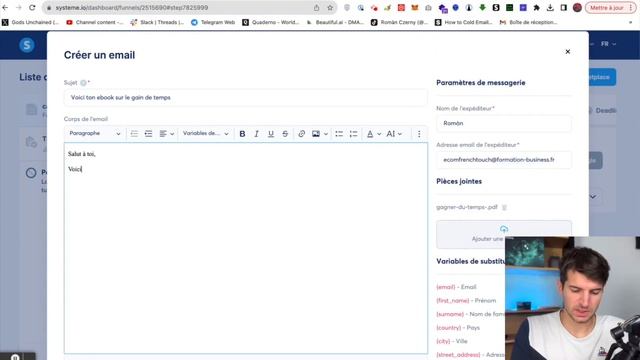640x360 pixels.
Task: Open the Quaderno bookmark
Action: click(x=271, y=22)
